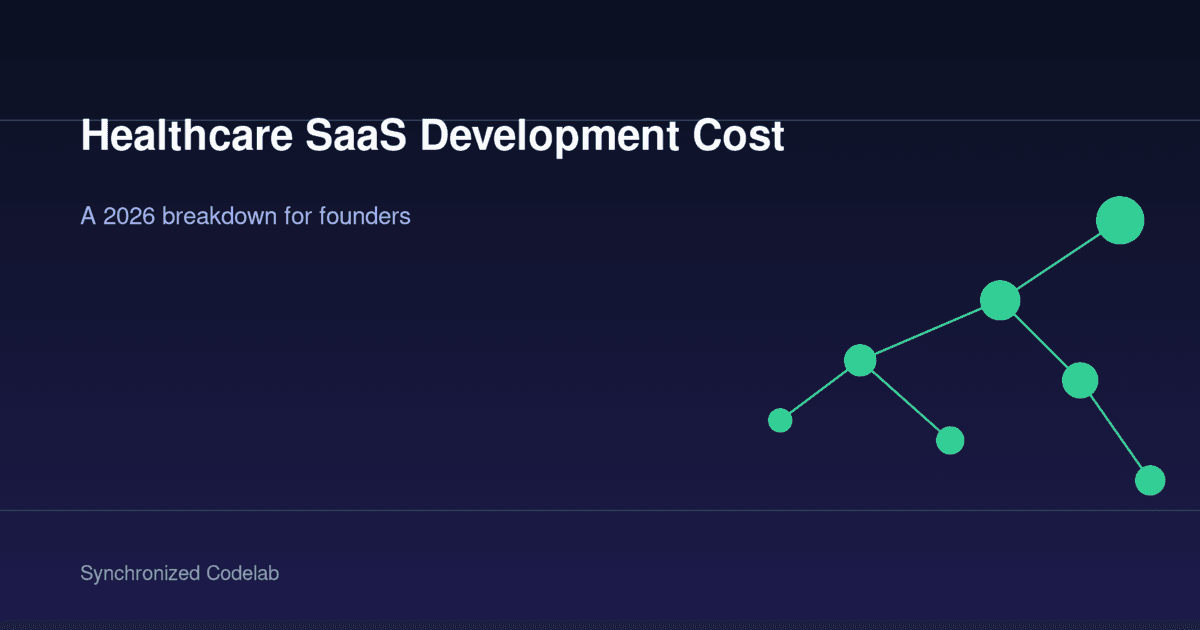Click the "Synchronized Codelab" footer text
Viewport: 1200px width, 630px height.
pos(179,574)
